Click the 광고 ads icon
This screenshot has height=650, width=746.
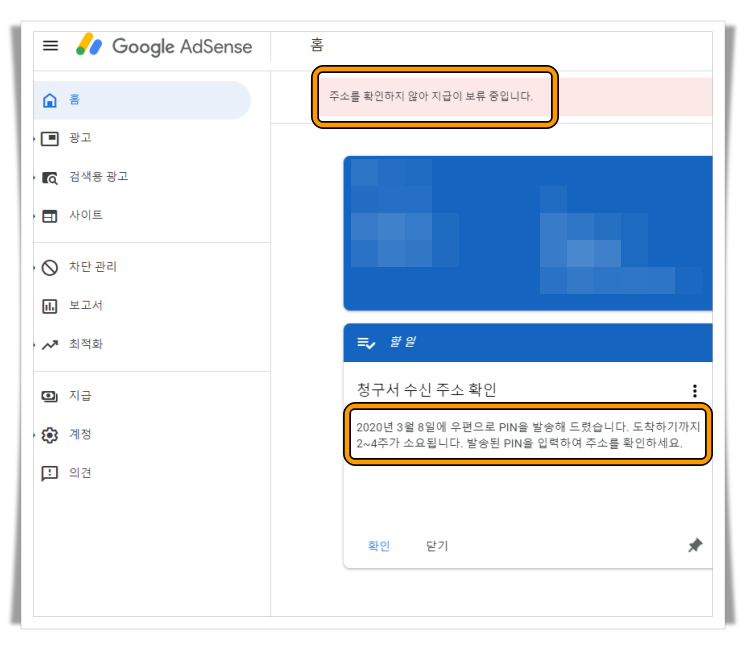pos(49,138)
